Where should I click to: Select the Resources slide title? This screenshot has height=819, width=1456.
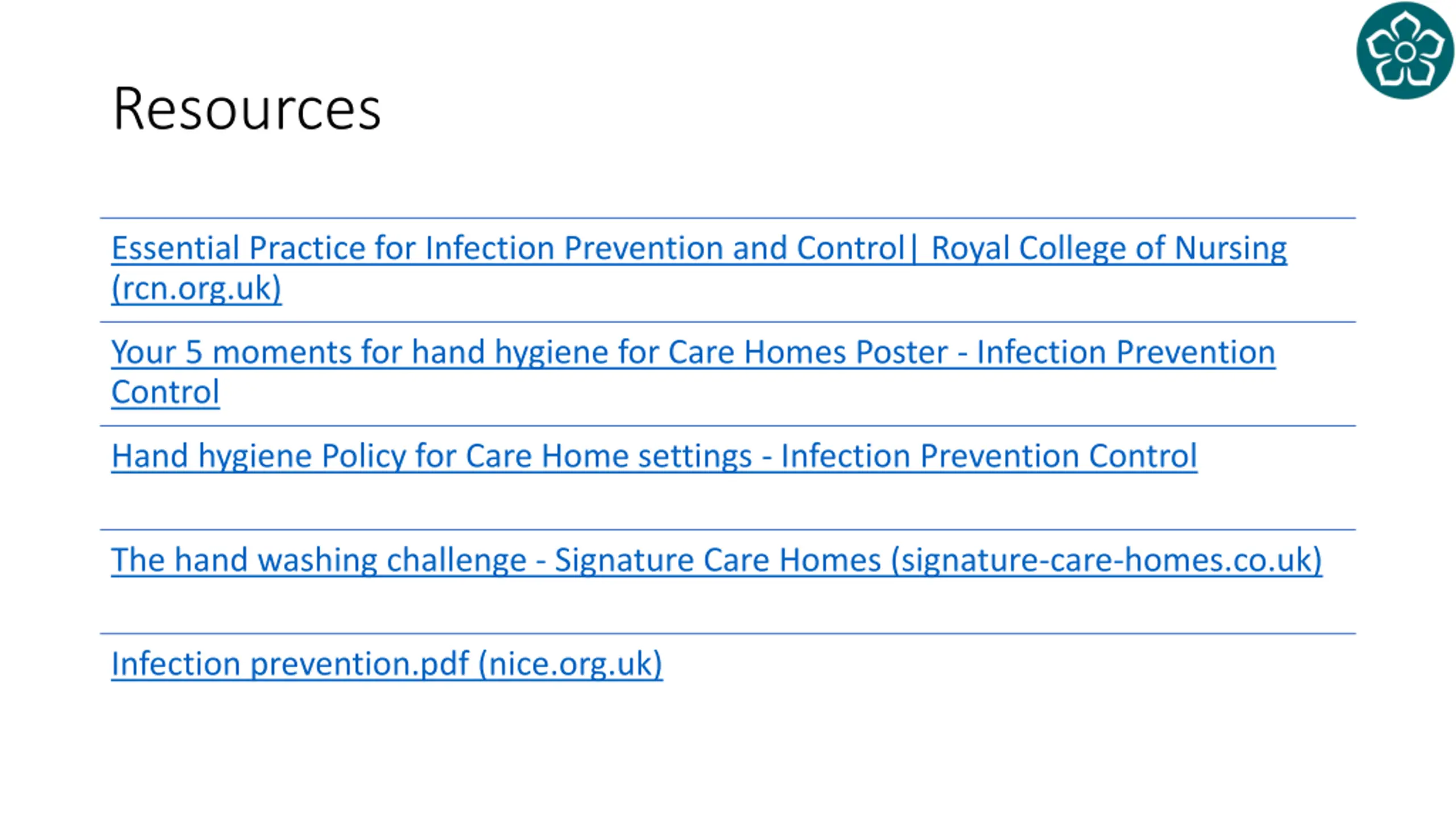247,109
